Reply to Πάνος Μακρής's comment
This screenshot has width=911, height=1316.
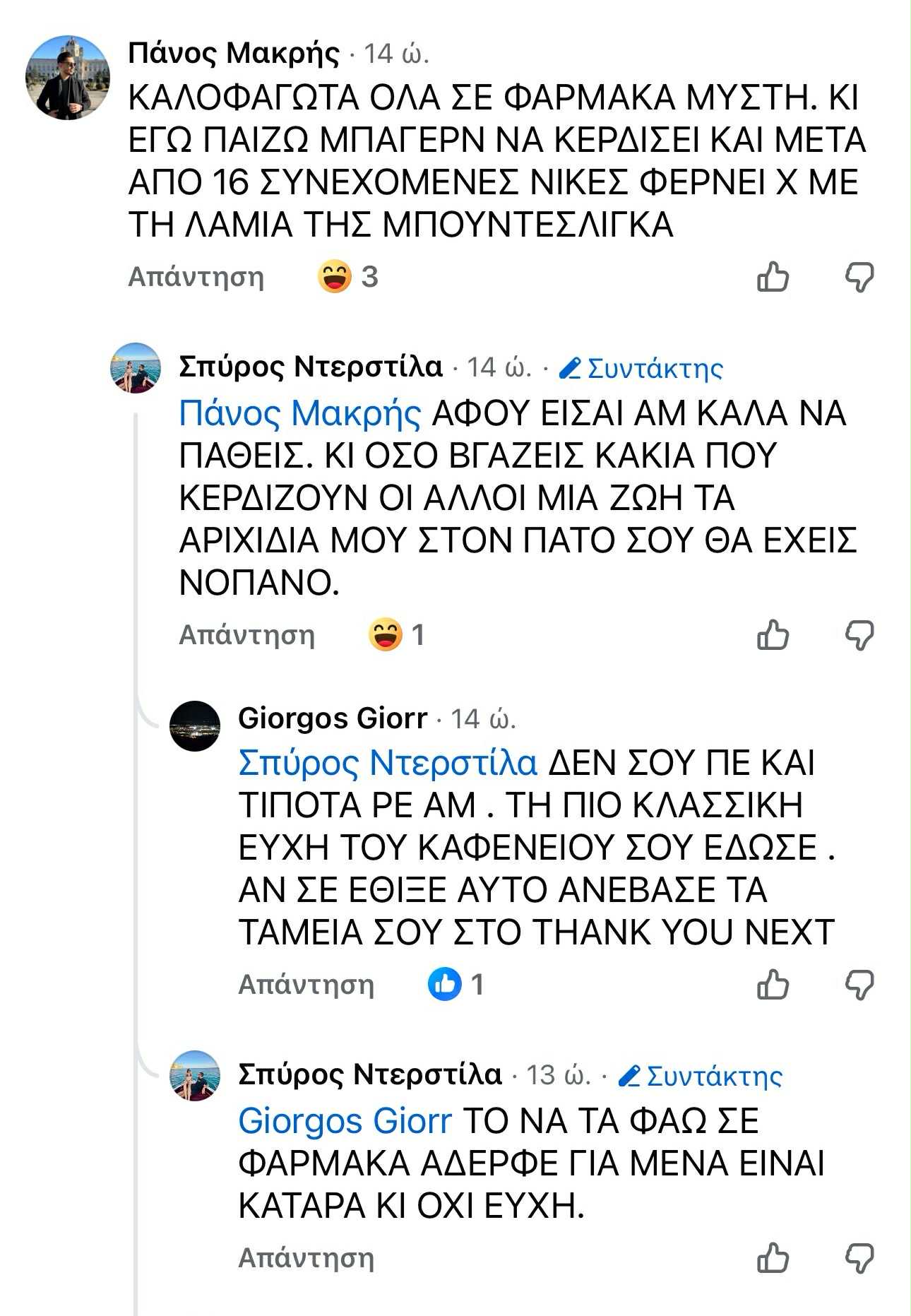point(196,276)
